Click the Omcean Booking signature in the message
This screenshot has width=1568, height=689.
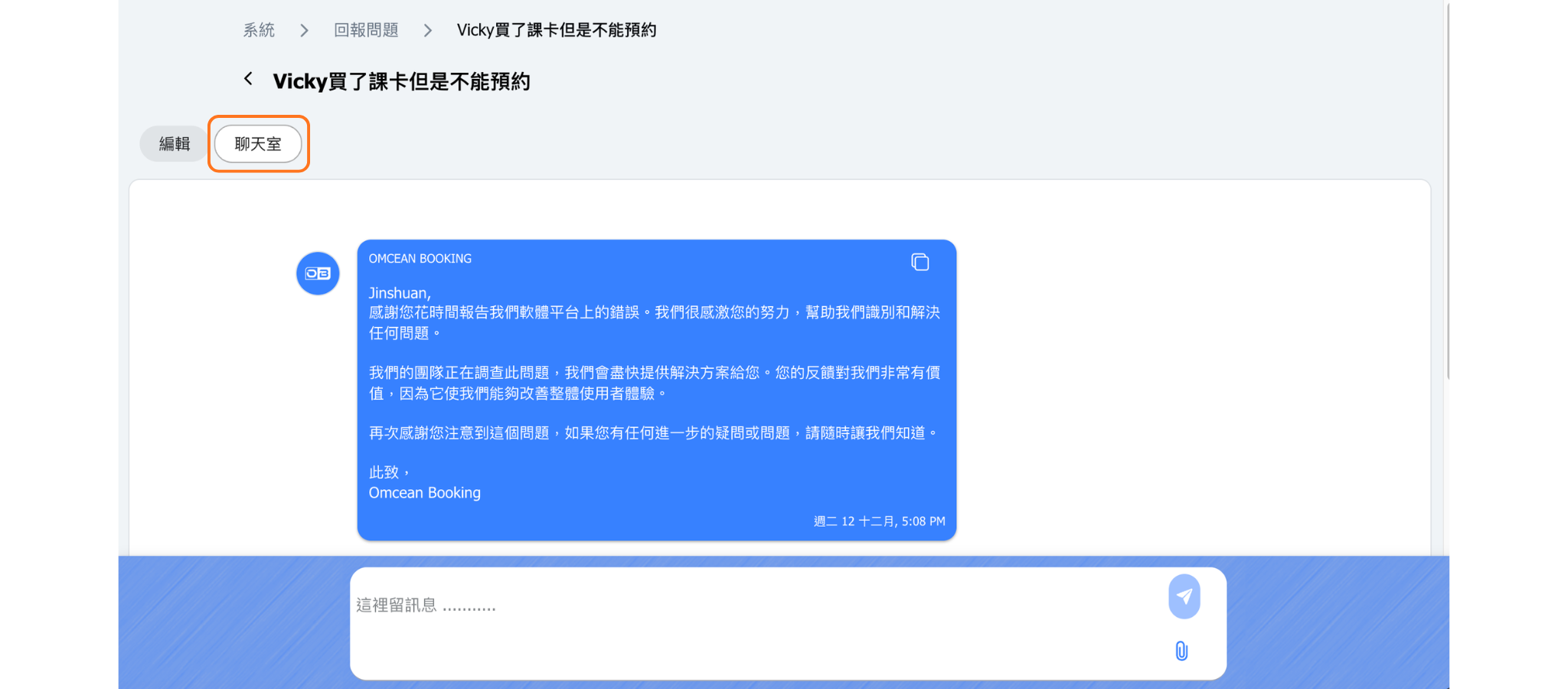[424, 493]
